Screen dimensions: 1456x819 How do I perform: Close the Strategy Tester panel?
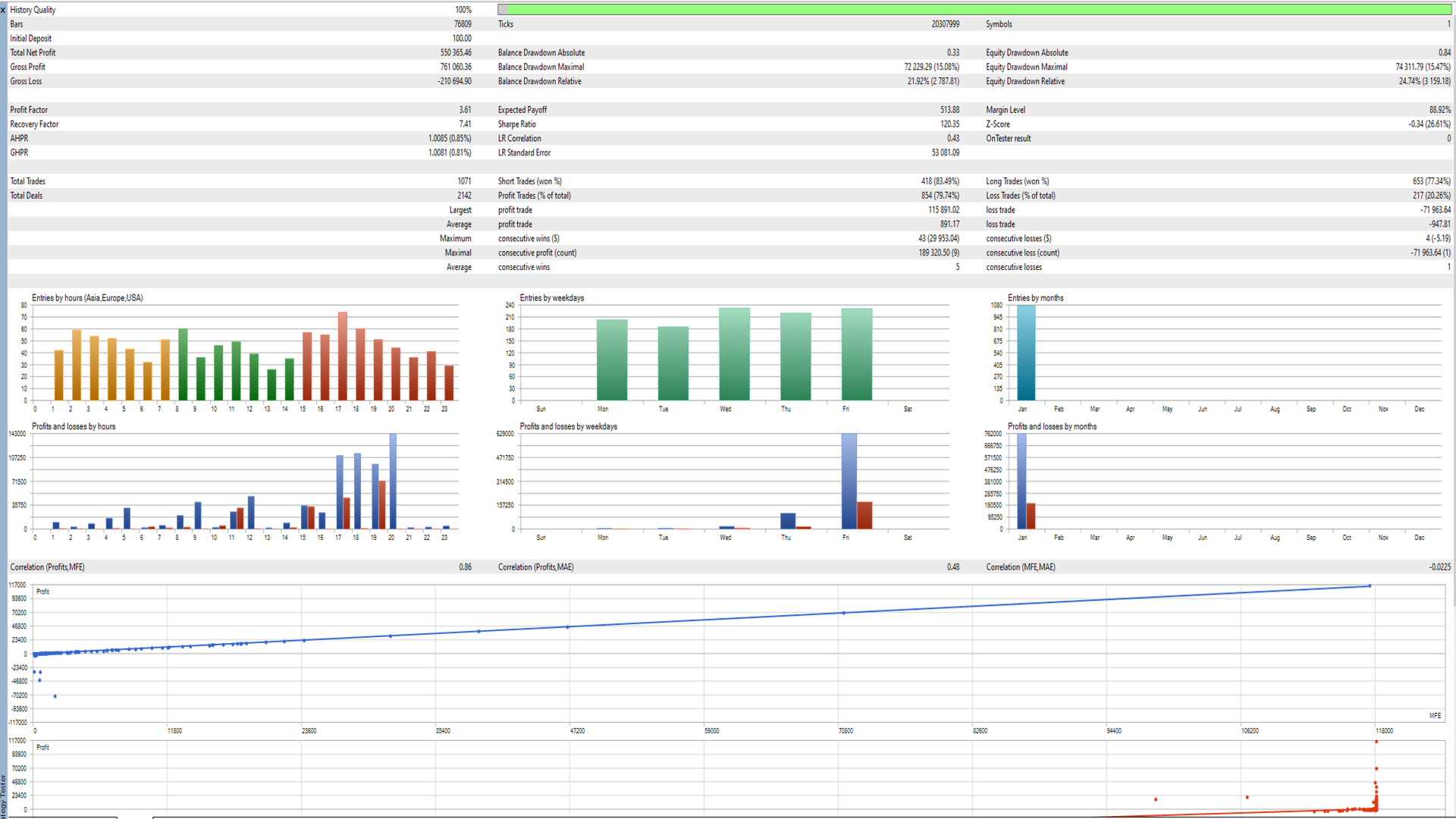click(x=3, y=10)
